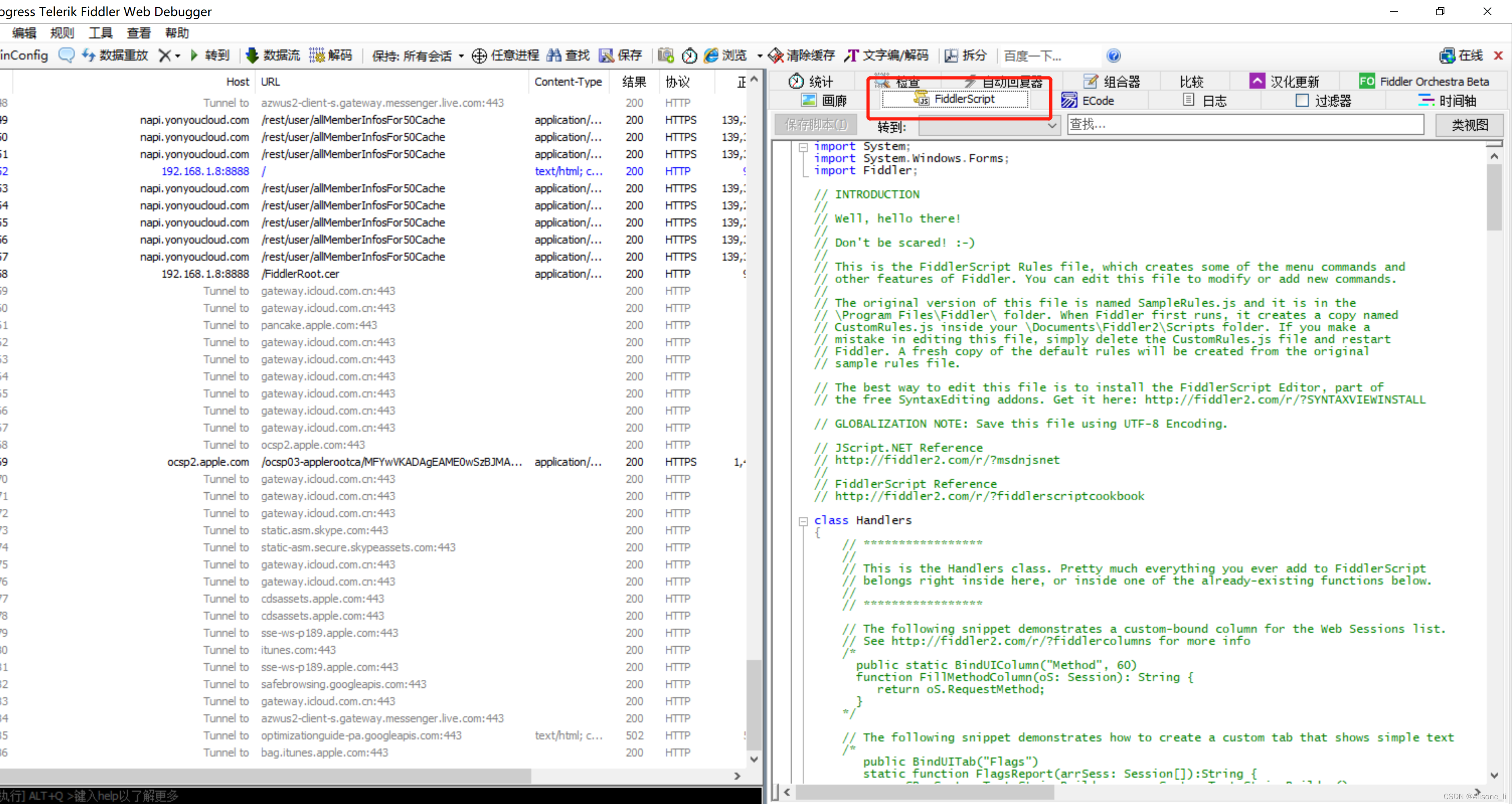Open the Fiddler Orchestra Beta tab
The height and width of the screenshot is (804, 1512).
(x=1424, y=82)
